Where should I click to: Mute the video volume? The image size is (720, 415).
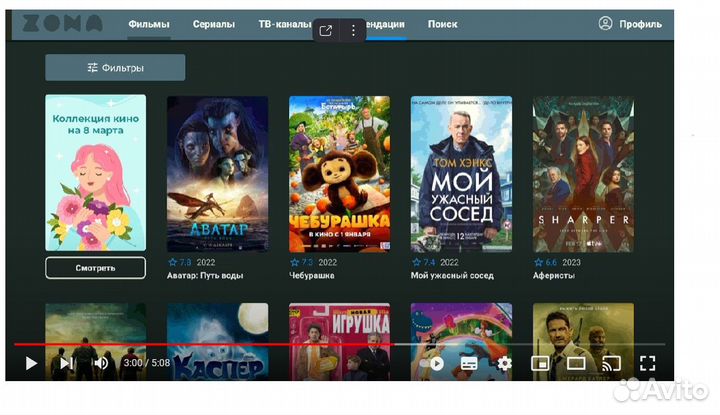pyautogui.click(x=100, y=363)
